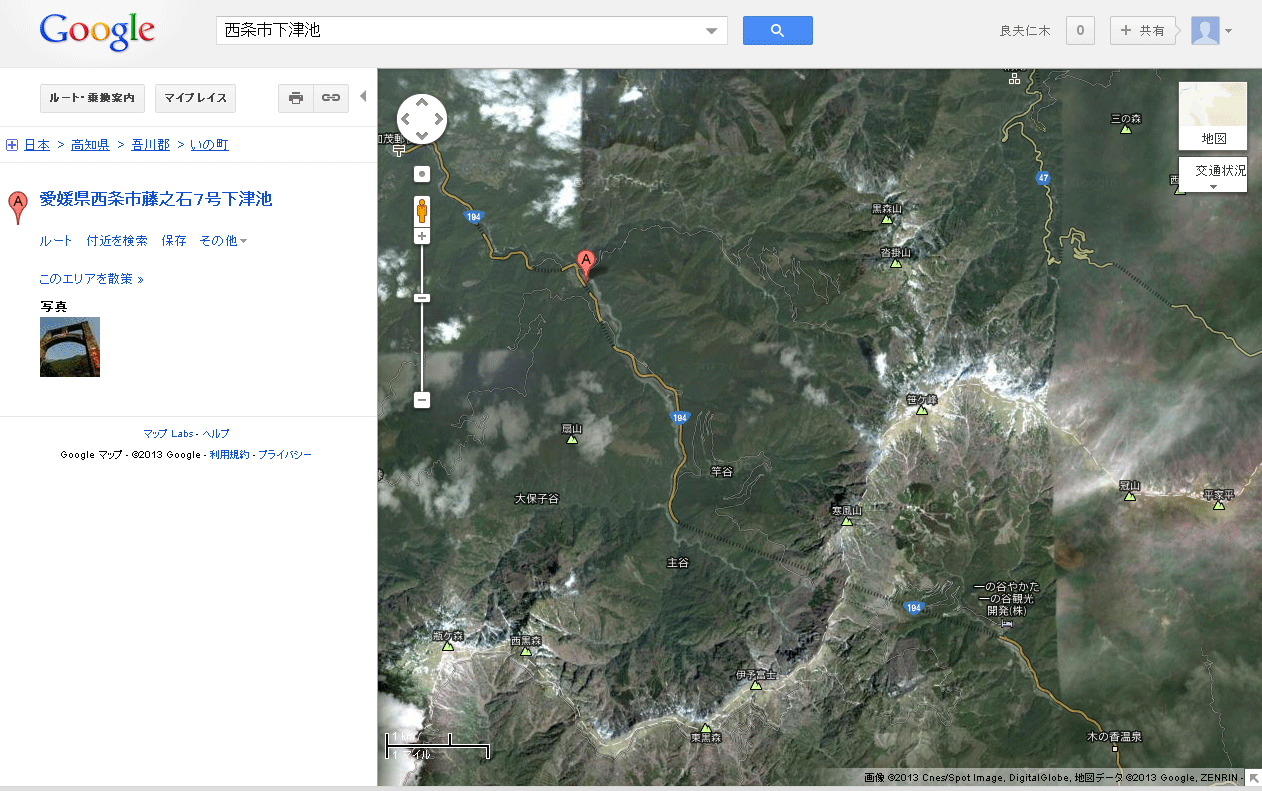Click the red A marker on the map
The height and width of the screenshot is (791, 1262).
587,263
